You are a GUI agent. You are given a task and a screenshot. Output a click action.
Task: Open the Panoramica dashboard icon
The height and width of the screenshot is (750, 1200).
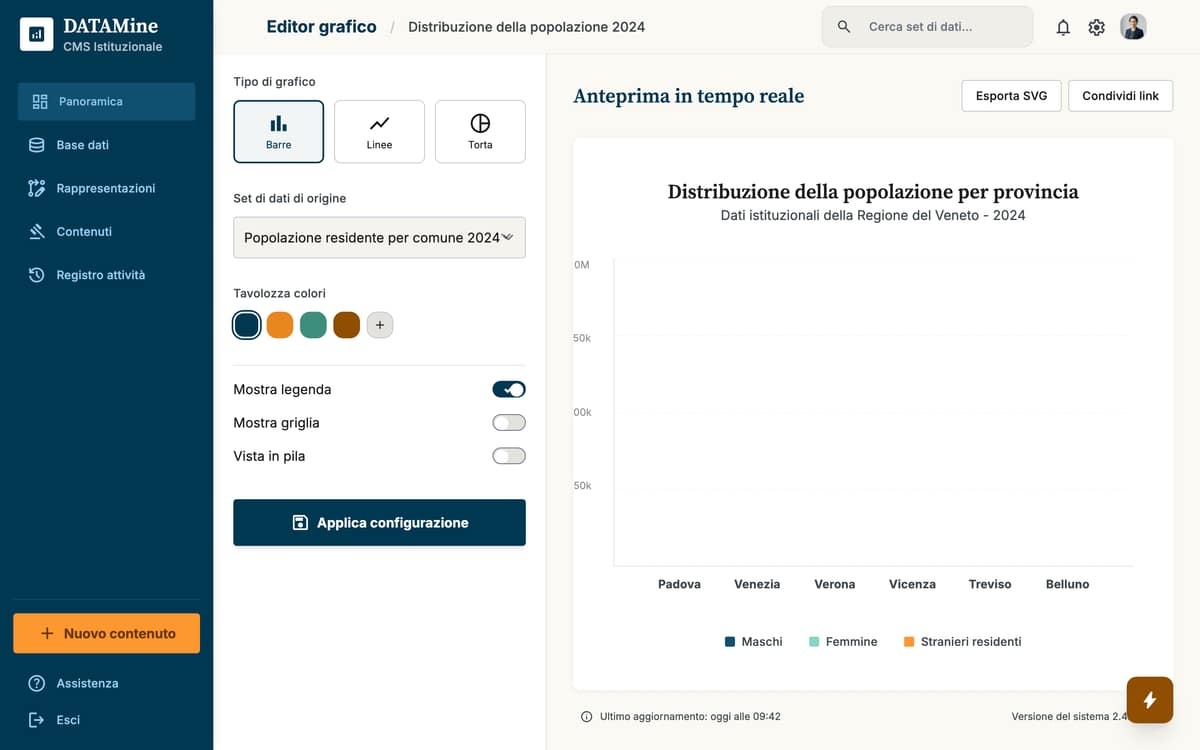(x=40, y=102)
